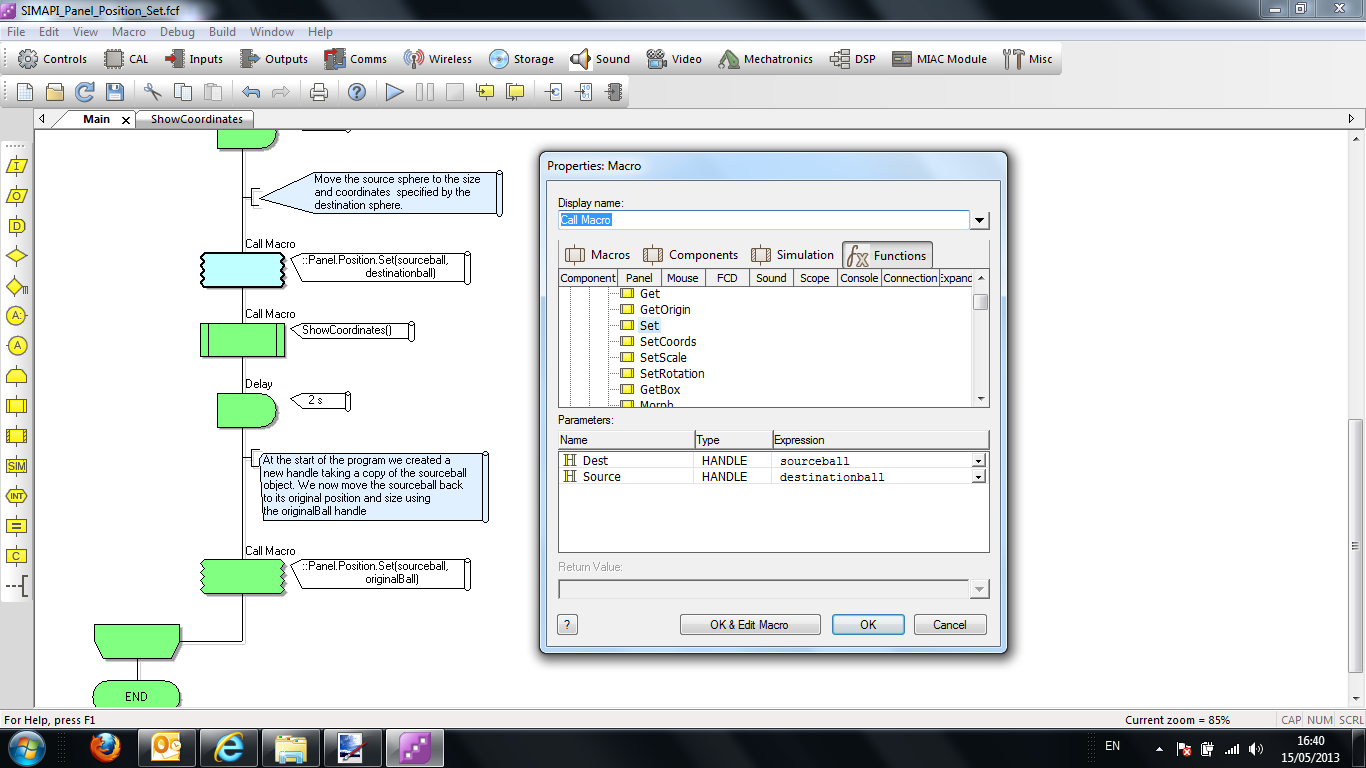
Task: Select the Loop icon in the sidebar
Action: click(x=17, y=376)
